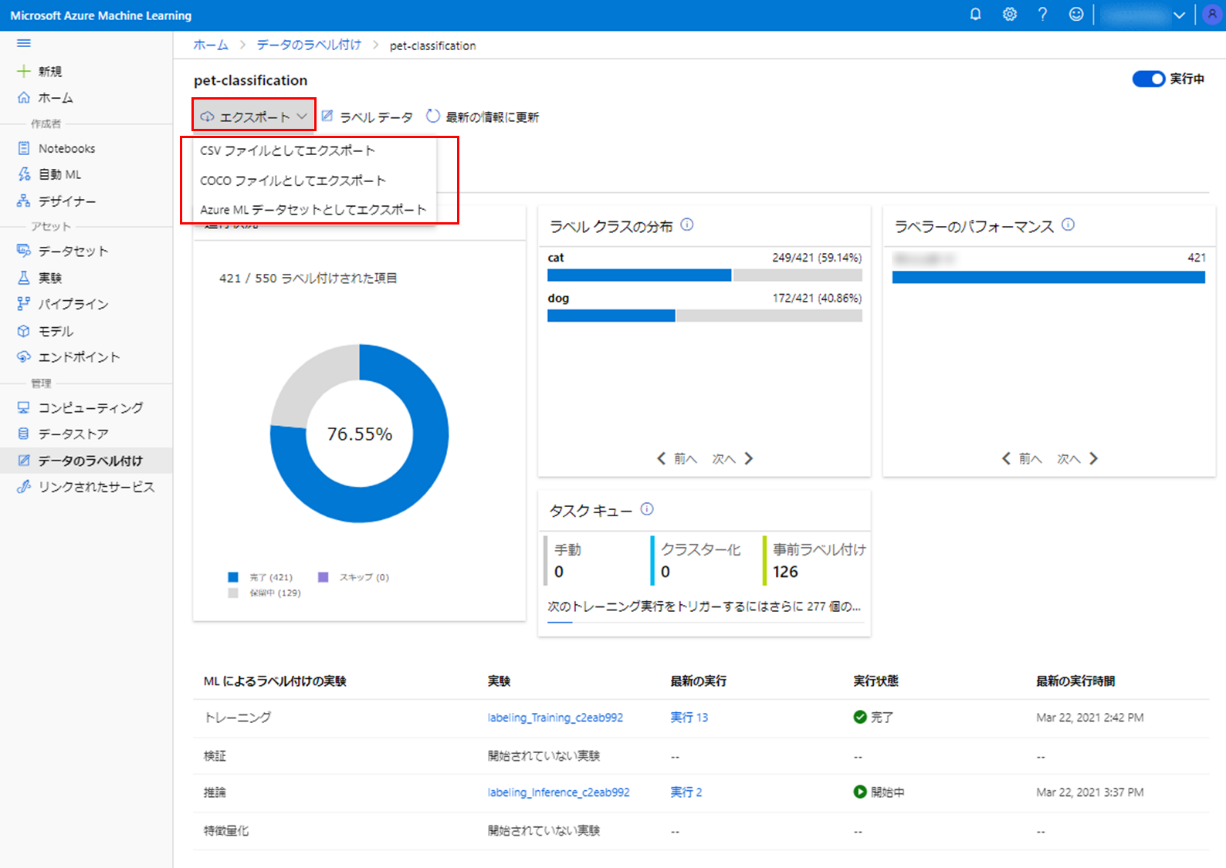The image size is (1226, 868).
Task: Click the refresh icon for 最新の情報に更新
Action: (x=433, y=116)
